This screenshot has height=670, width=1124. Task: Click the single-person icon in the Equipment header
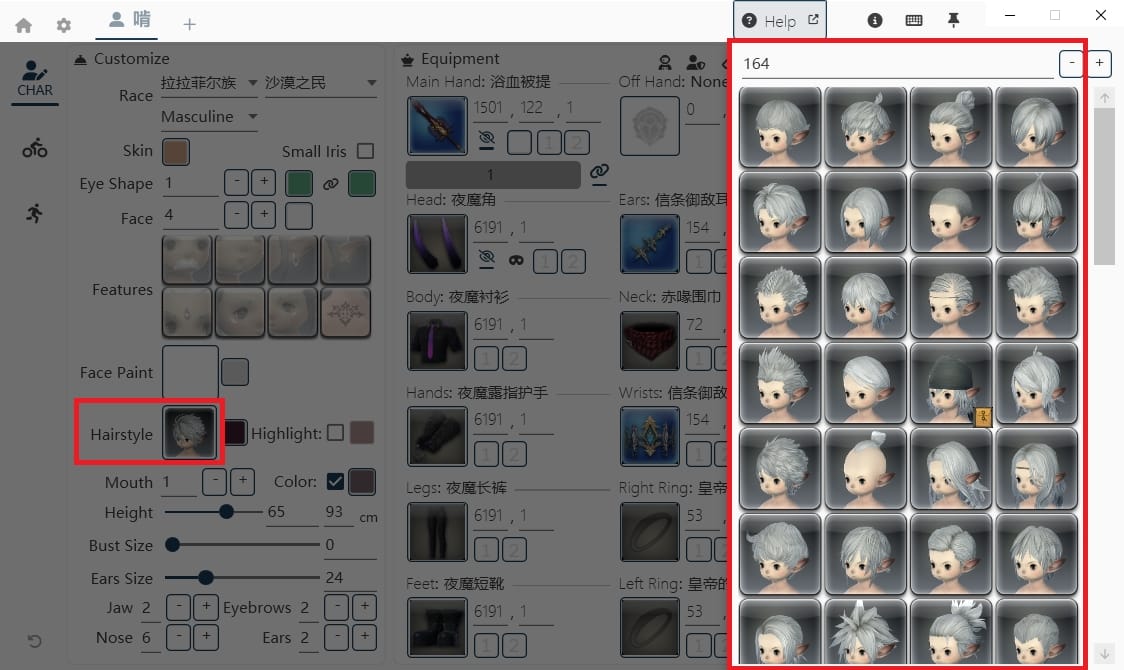[665, 63]
